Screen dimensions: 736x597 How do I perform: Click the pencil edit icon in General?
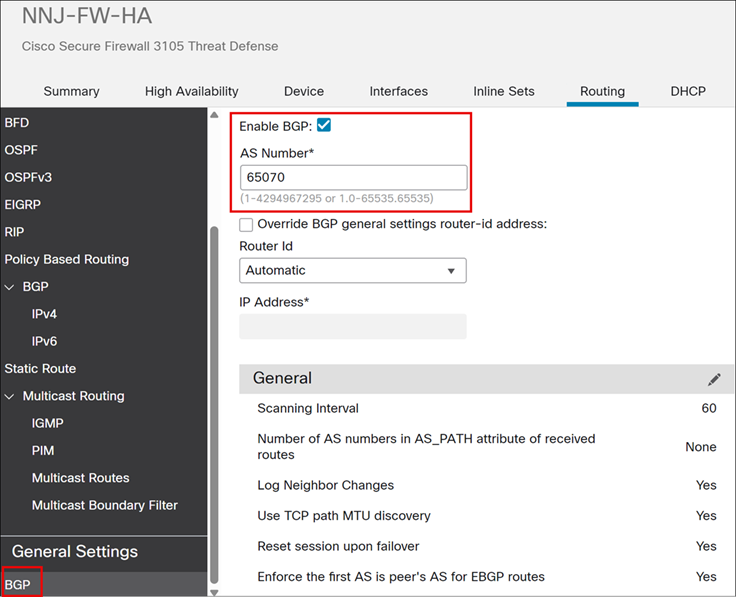pos(714,379)
